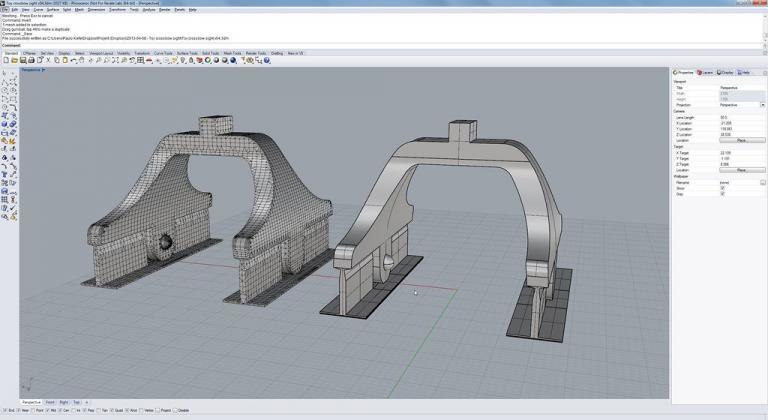Click the Cut scissors icon
Viewport: 768px width, 420px height.
point(48,60)
